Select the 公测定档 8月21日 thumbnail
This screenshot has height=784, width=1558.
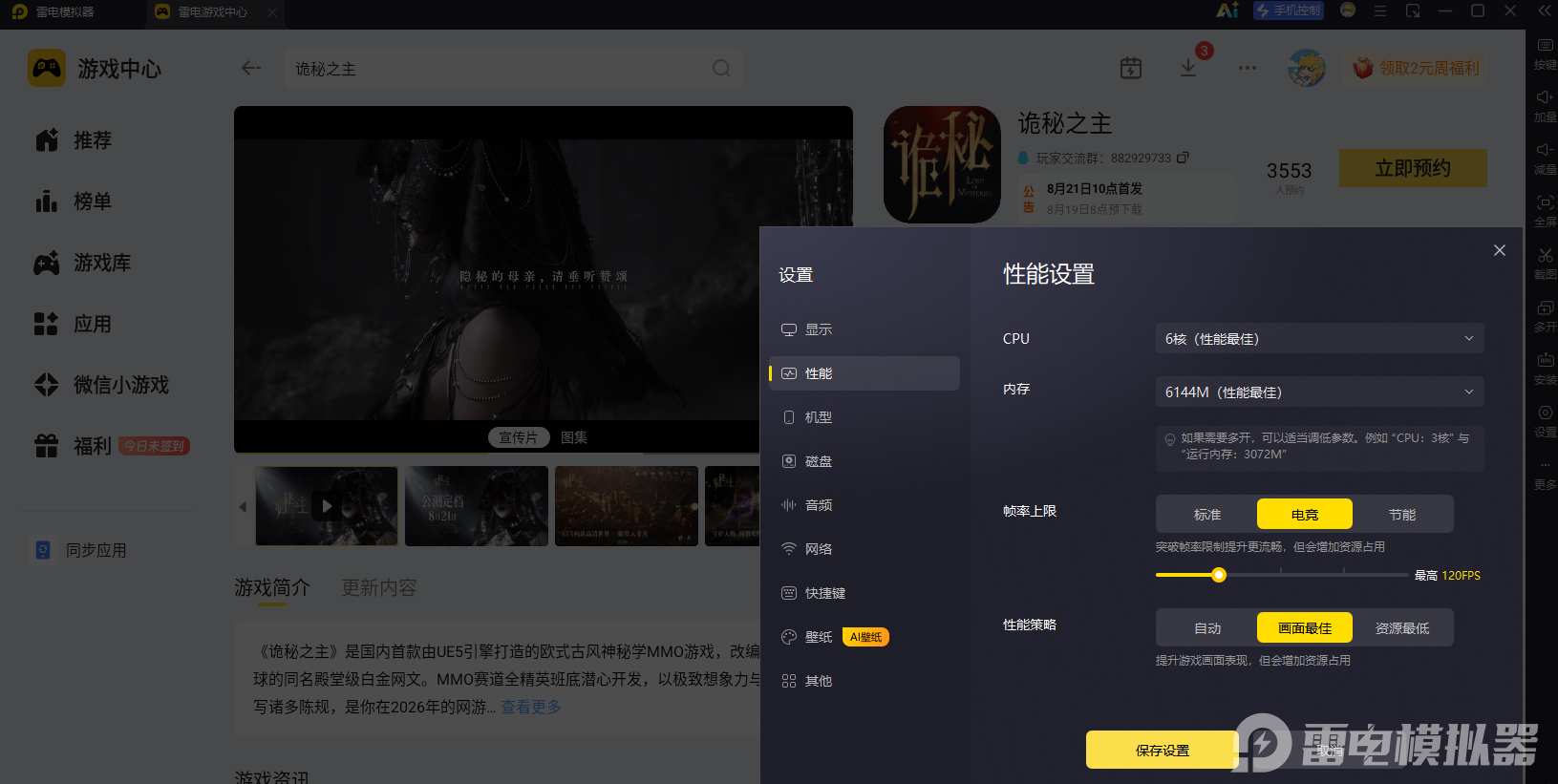[x=477, y=506]
